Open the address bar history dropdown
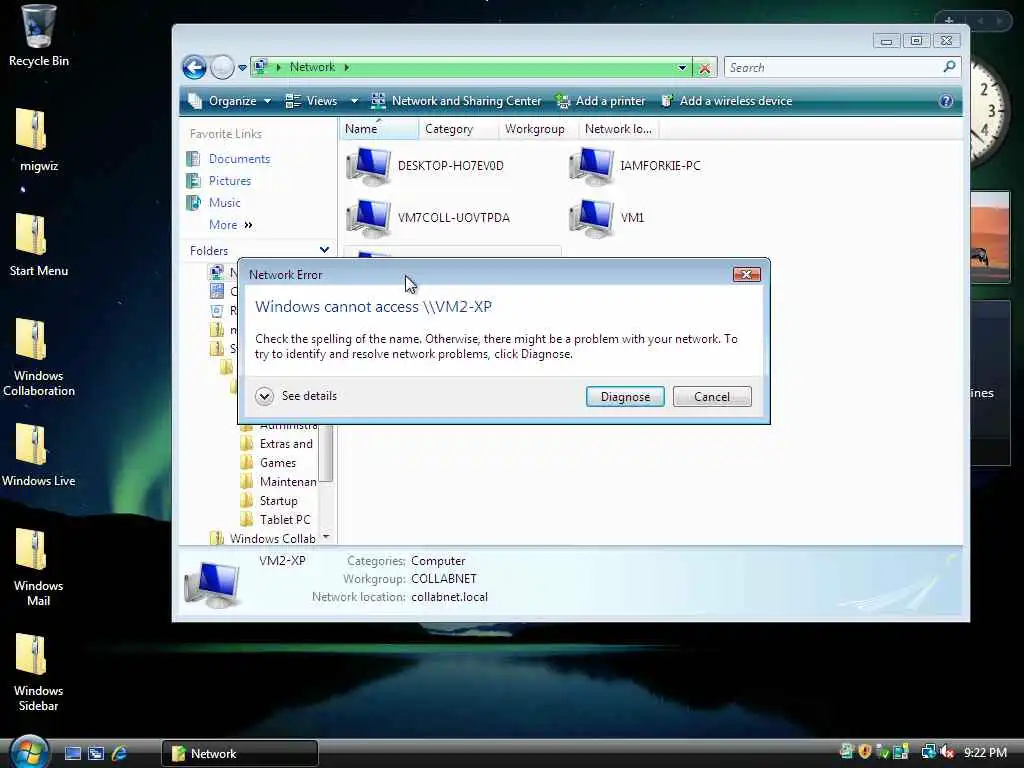This screenshot has width=1024, height=768. [x=682, y=67]
